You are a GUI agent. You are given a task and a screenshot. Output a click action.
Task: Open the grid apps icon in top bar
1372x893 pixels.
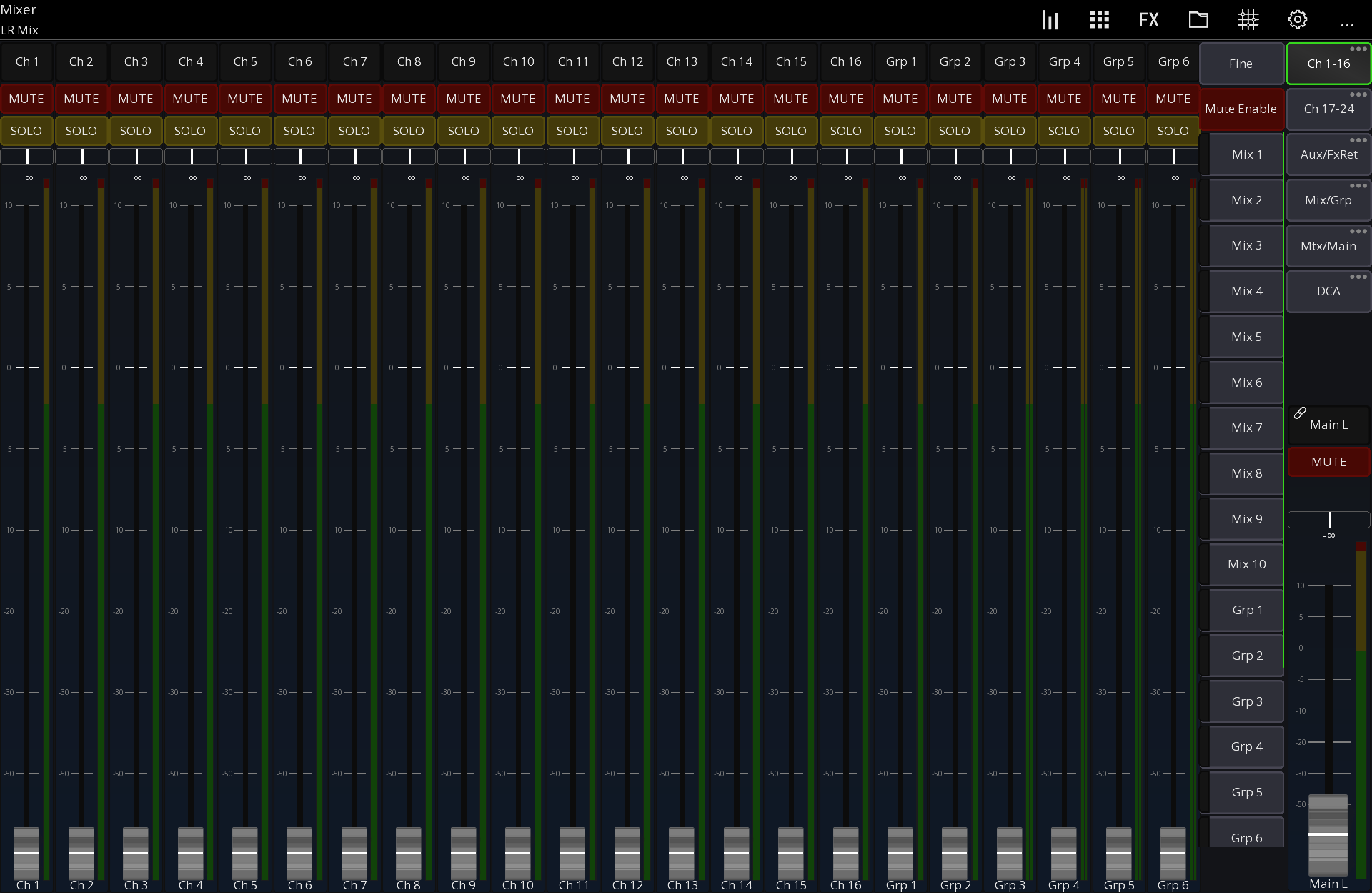[1099, 20]
